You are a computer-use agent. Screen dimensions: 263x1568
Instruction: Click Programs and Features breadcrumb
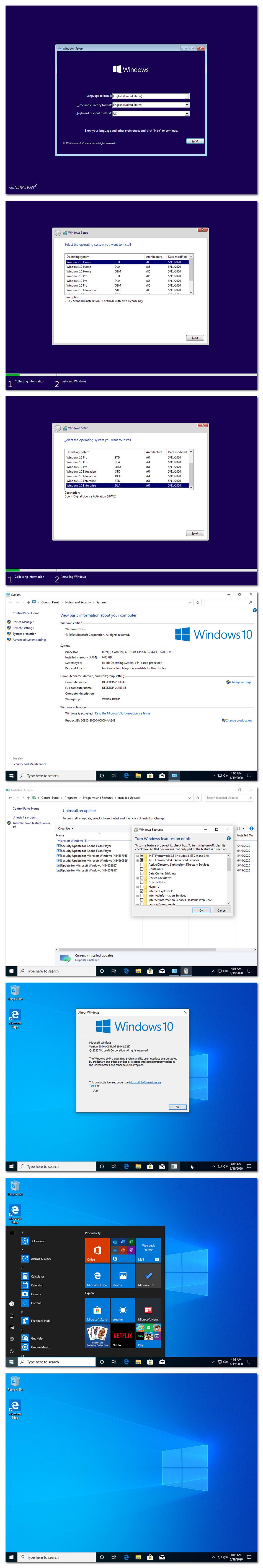98,797
